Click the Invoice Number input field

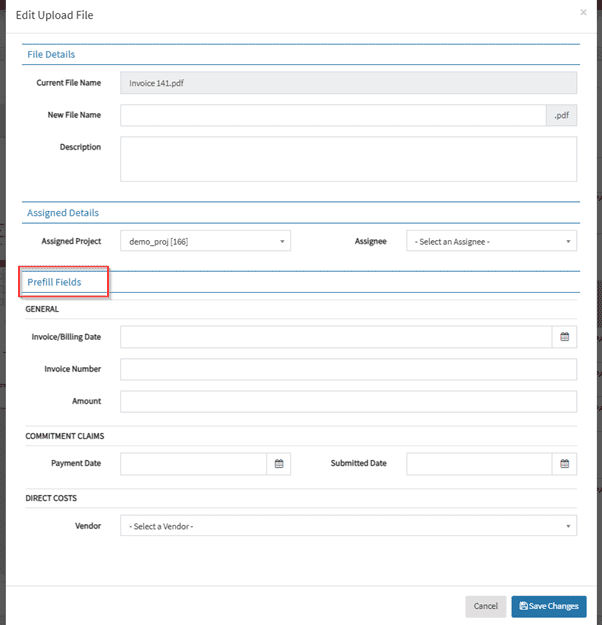tap(348, 369)
